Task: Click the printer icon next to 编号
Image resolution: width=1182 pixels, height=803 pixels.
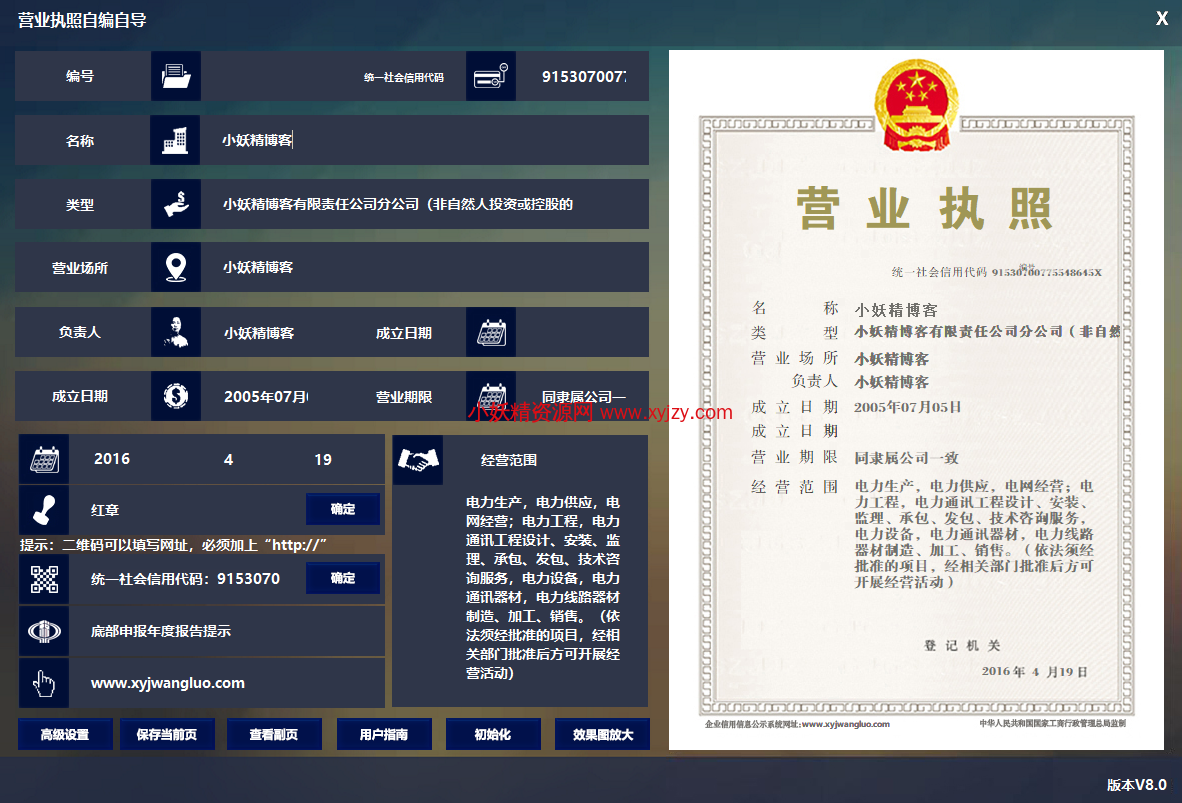Action: (x=176, y=76)
